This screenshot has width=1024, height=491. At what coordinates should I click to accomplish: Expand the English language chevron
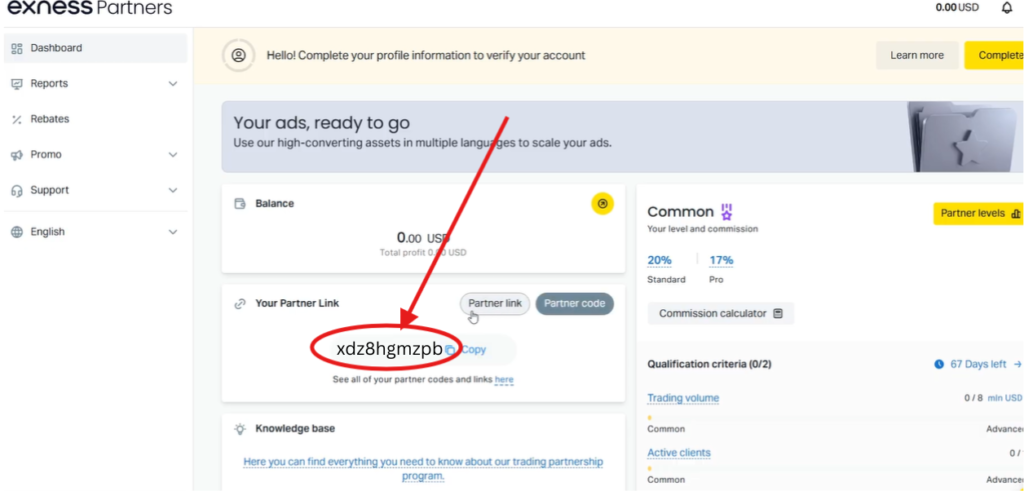[173, 232]
